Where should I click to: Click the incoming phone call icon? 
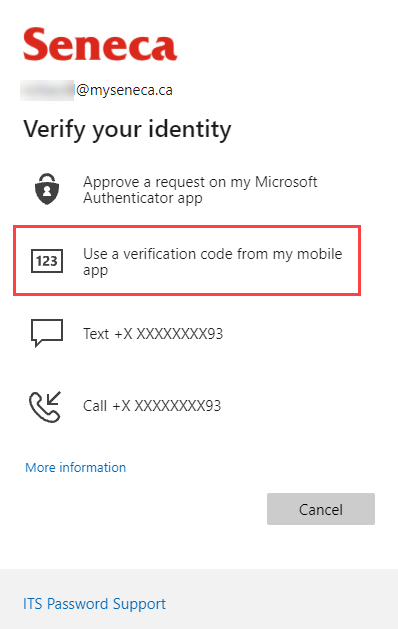[45, 406]
